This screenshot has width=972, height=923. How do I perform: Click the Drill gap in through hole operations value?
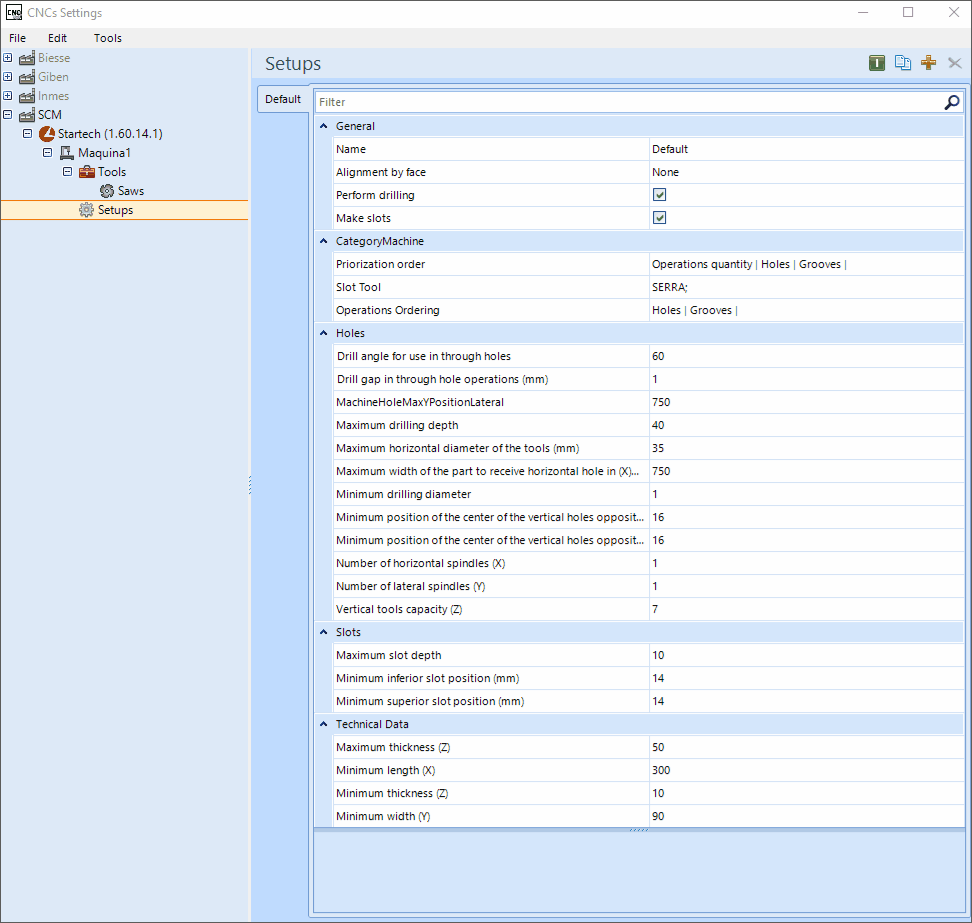[806, 379]
